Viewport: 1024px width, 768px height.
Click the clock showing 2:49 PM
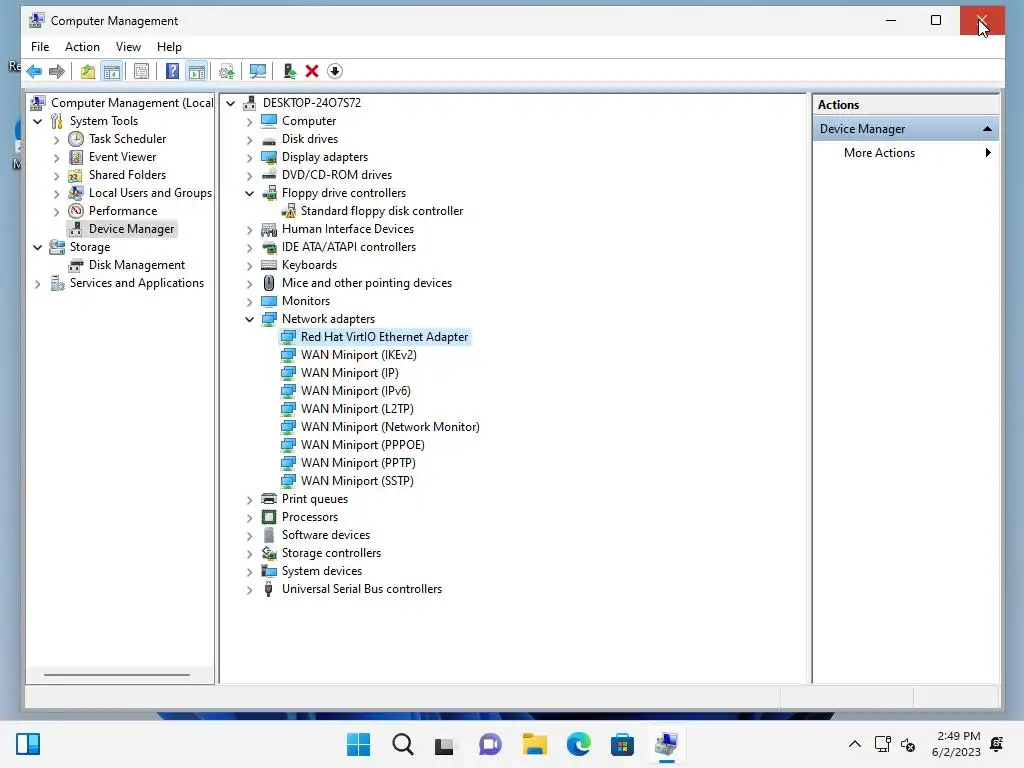click(958, 736)
